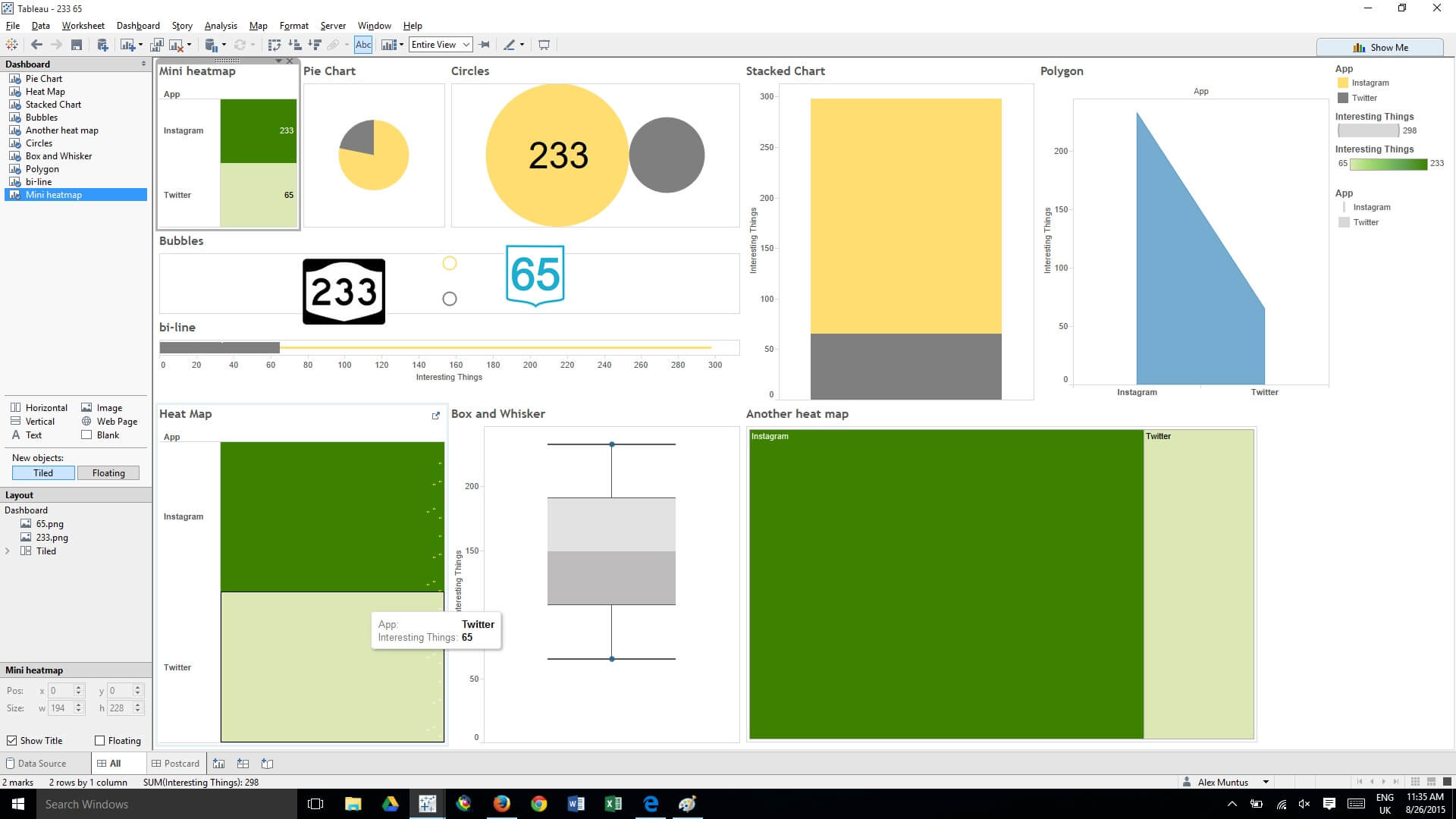
Task: Uncheck the Show Title checkbox
Action: tap(11, 741)
